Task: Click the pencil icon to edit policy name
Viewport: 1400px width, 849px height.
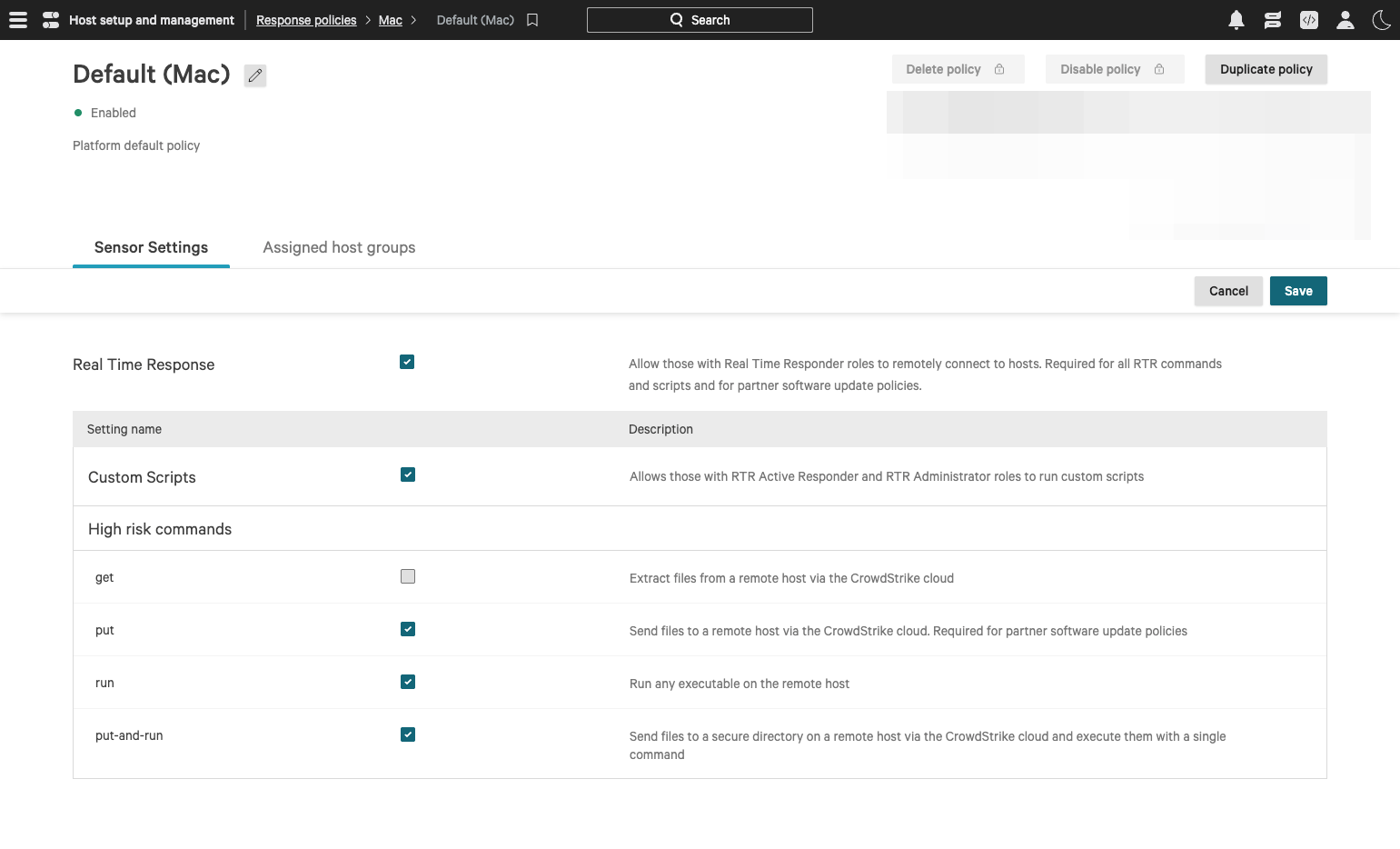Action: pyautogui.click(x=255, y=75)
